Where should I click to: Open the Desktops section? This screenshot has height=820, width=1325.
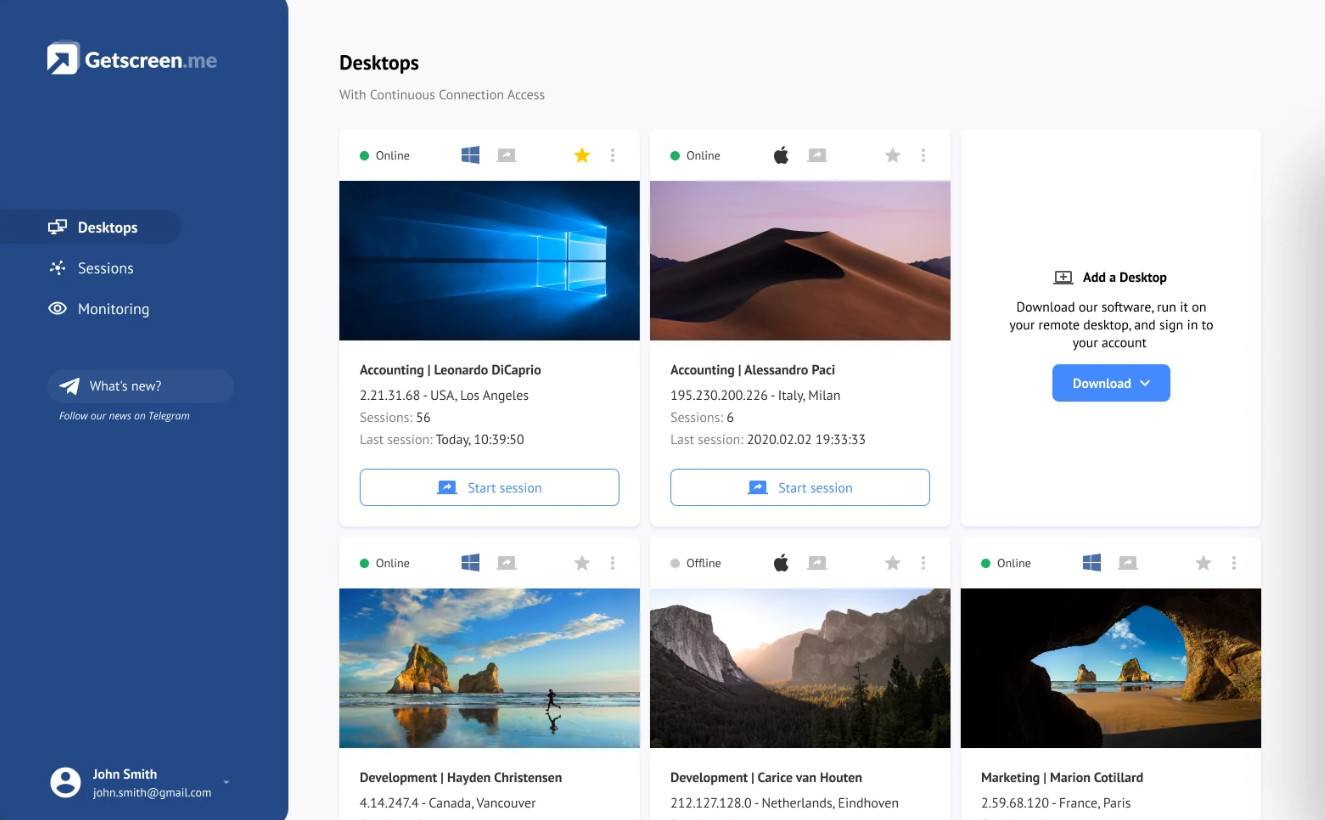tap(93, 227)
